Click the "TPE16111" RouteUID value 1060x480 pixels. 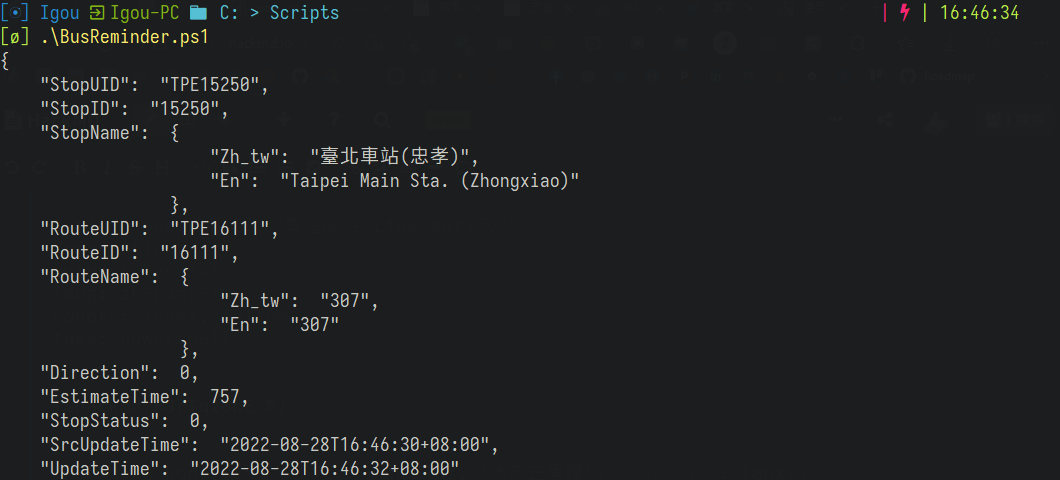pyautogui.click(x=220, y=229)
